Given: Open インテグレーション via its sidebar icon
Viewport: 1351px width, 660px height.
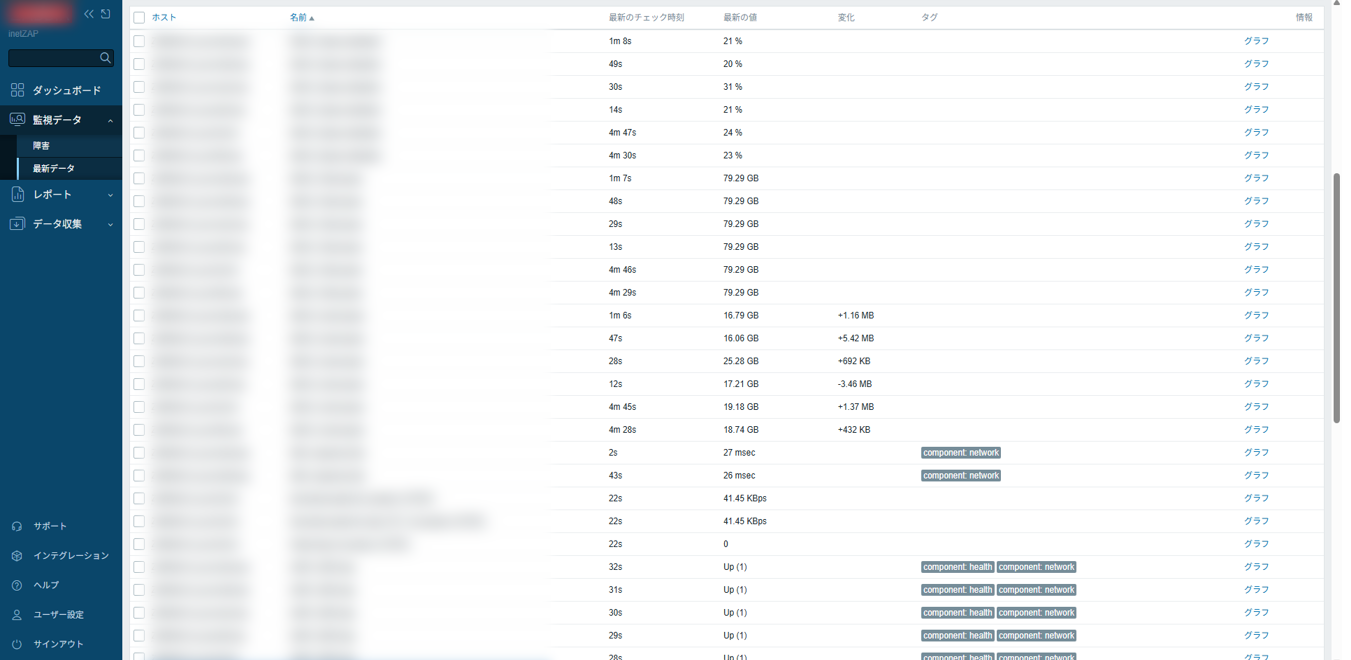Looking at the screenshot, I should coord(17,556).
